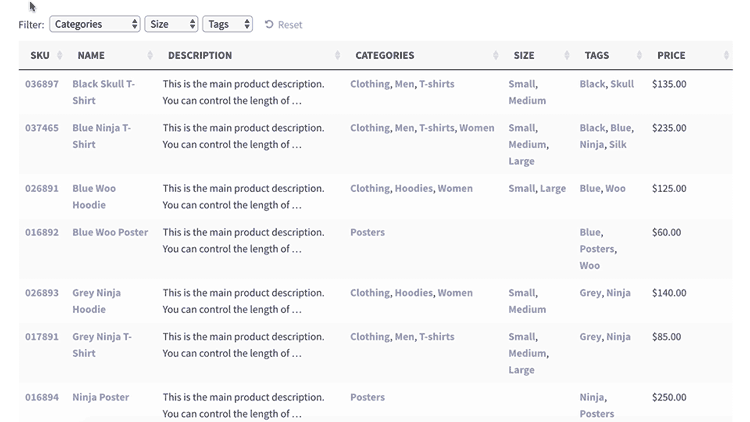Open the Grey Ninja Hoodie product
The width and height of the screenshot is (750, 422).
tap(97, 301)
